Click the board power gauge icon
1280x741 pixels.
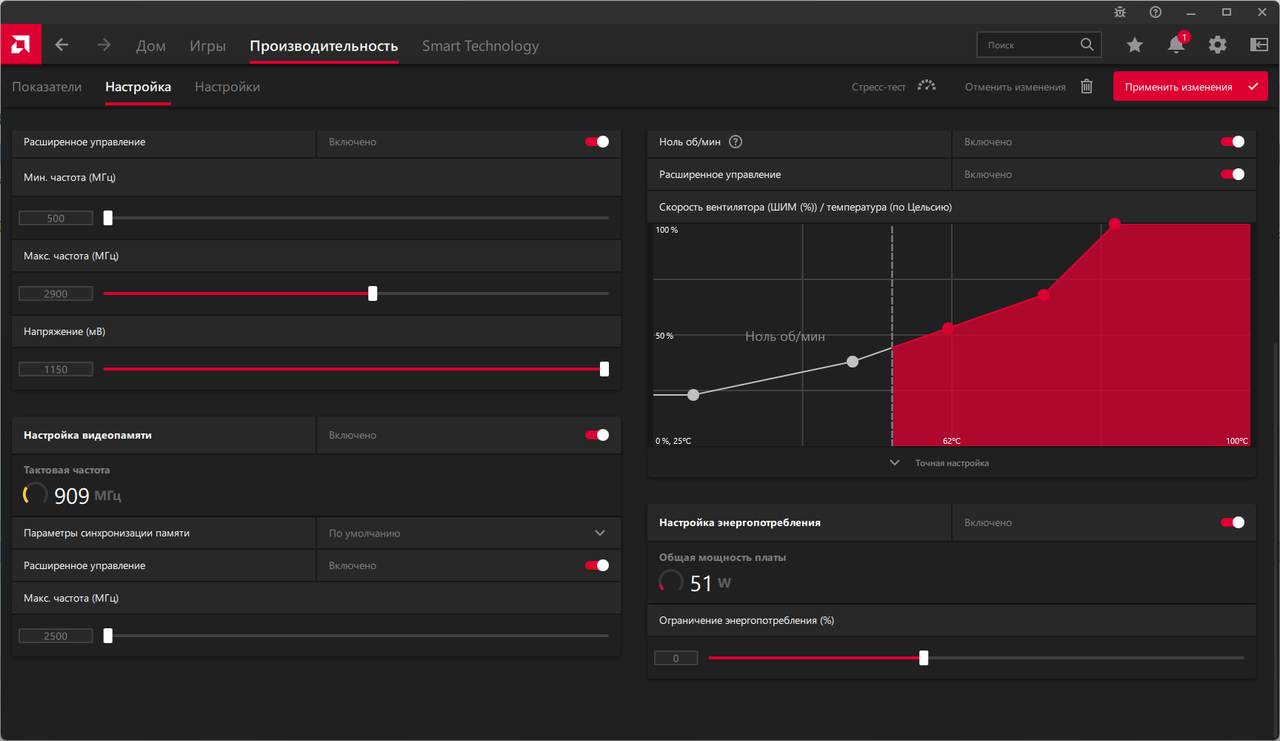click(x=671, y=581)
